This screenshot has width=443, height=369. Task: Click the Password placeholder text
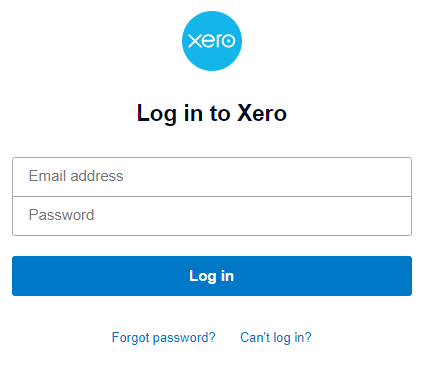(61, 215)
